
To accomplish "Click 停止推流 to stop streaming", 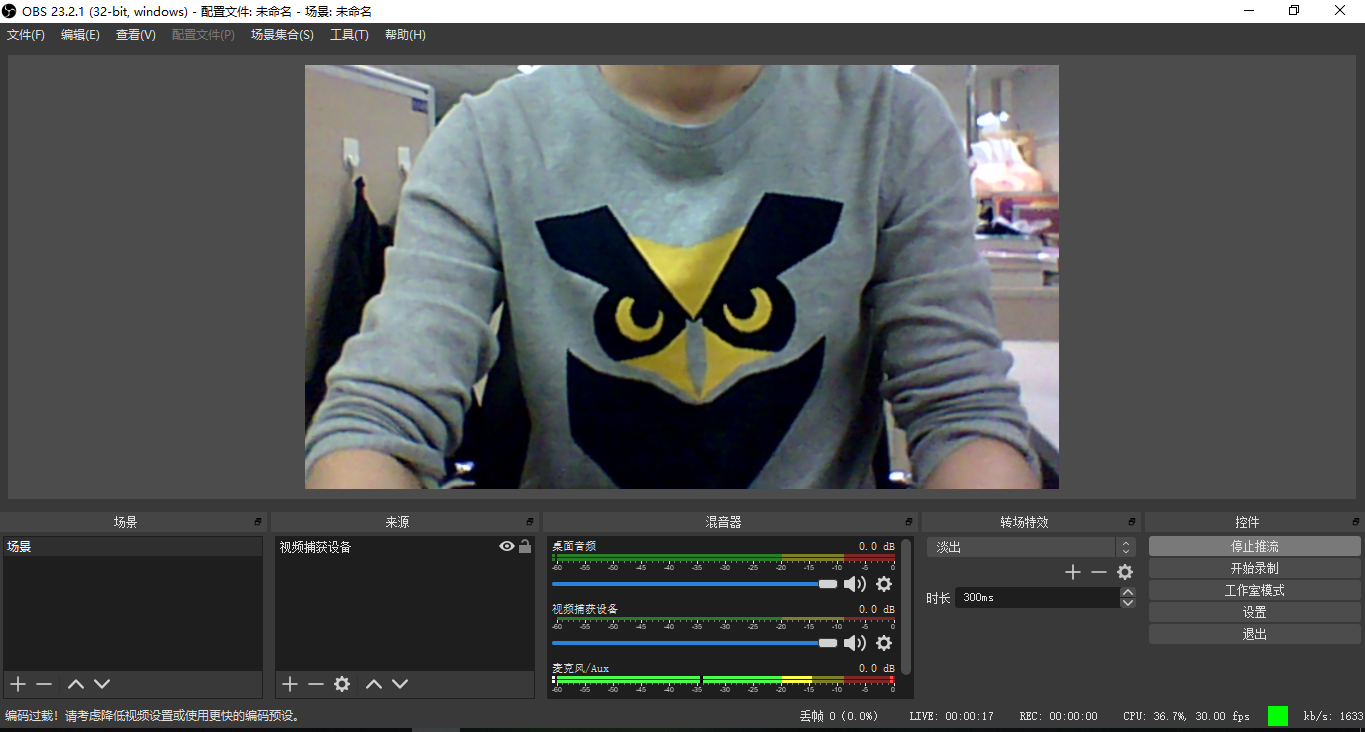I will (1255, 547).
